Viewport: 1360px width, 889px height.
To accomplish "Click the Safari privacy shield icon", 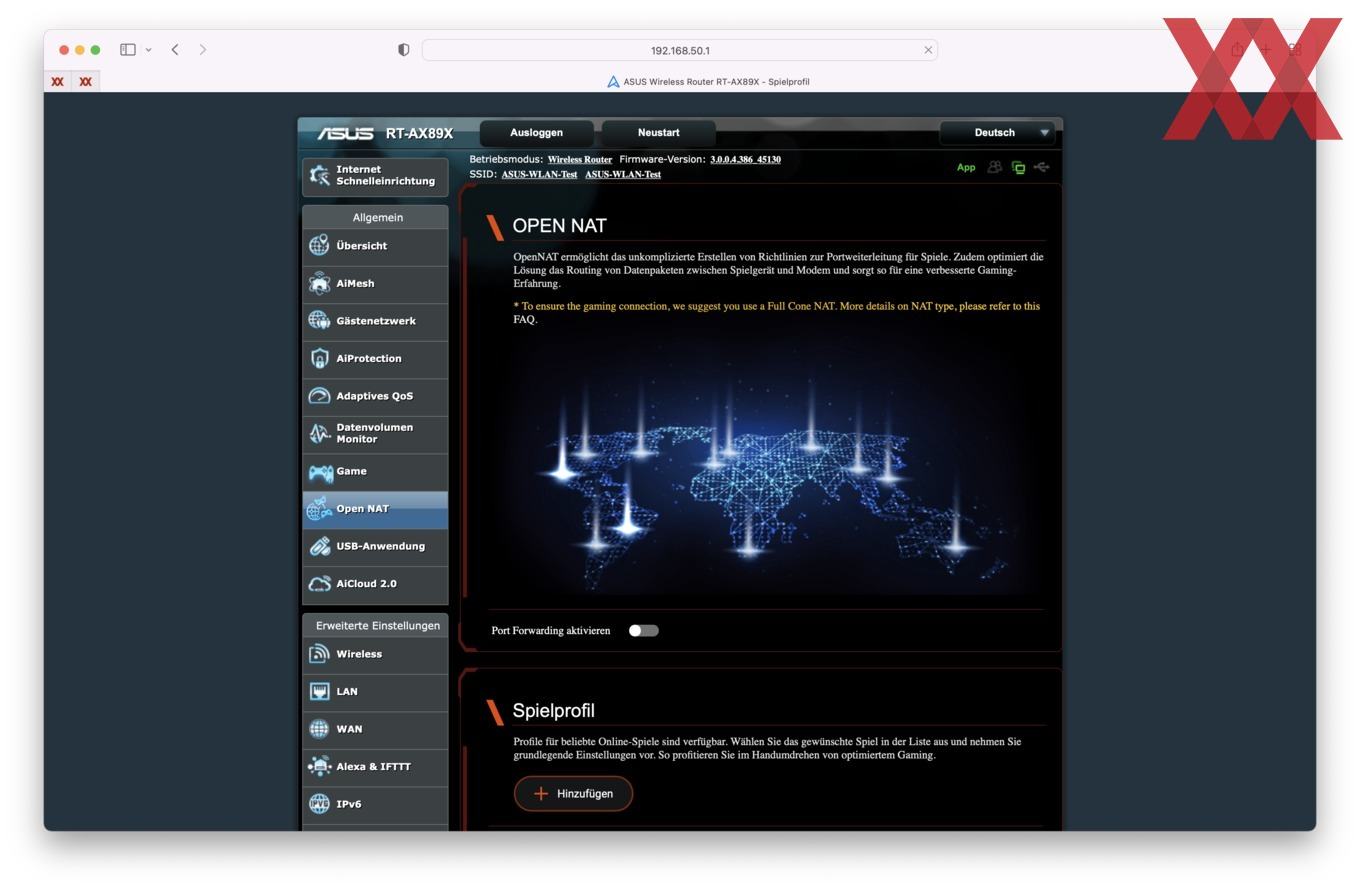I will click(404, 50).
